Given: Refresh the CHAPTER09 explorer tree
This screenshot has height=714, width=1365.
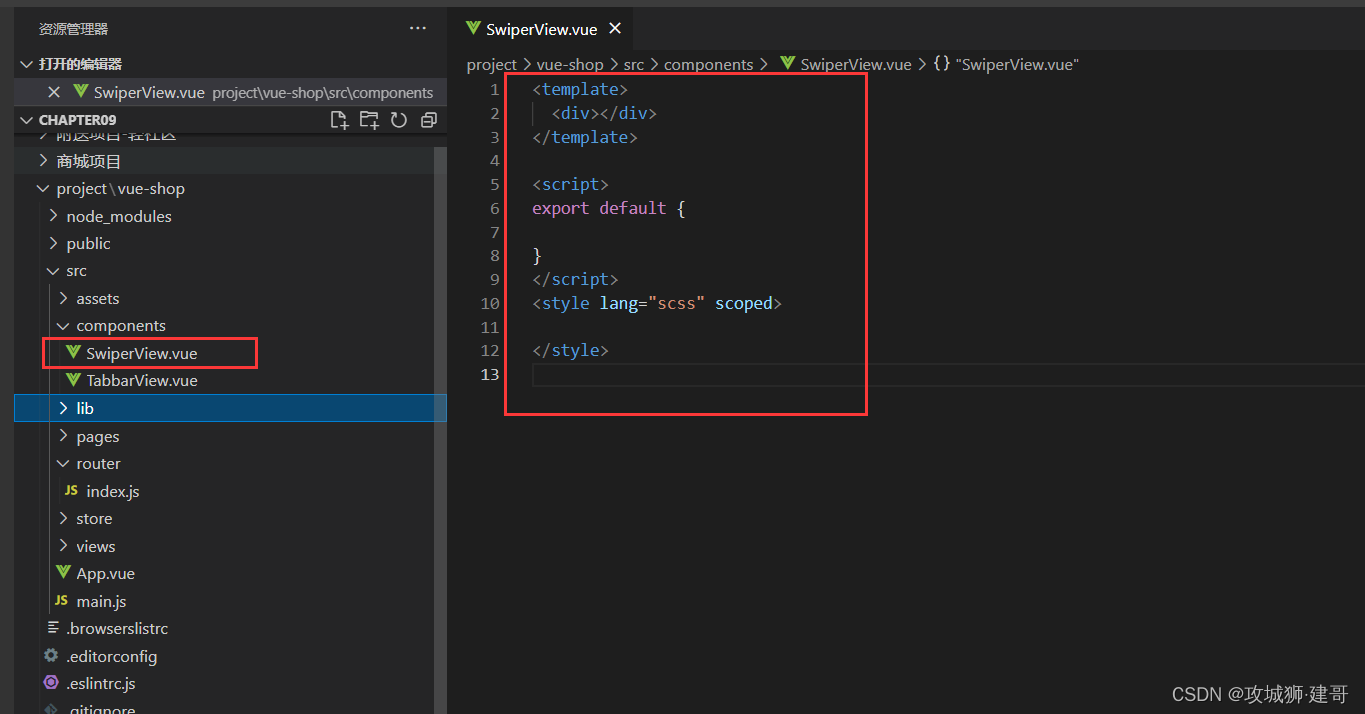Looking at the screenshot, I should click(398, 120).
